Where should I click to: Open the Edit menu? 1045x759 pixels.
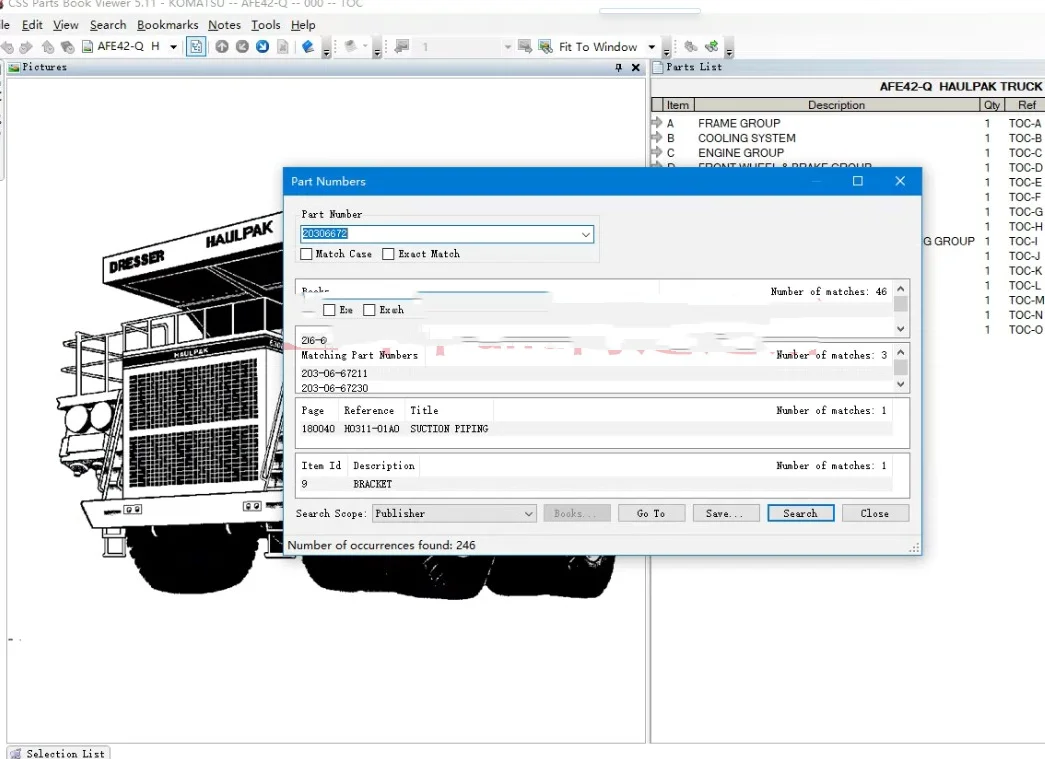(x=32, y=25)
